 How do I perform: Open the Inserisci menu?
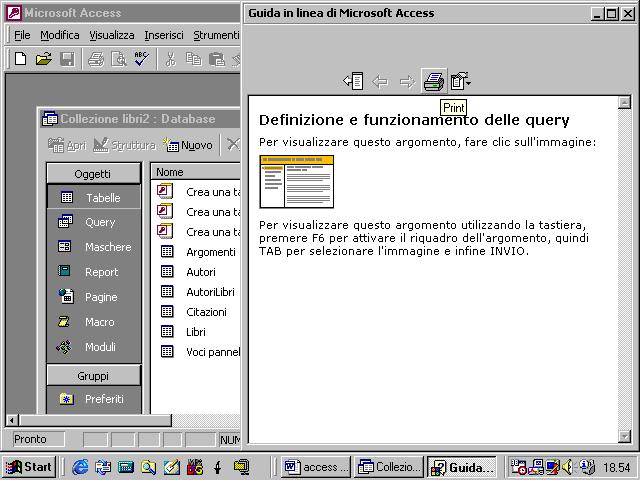pos(164,36)
